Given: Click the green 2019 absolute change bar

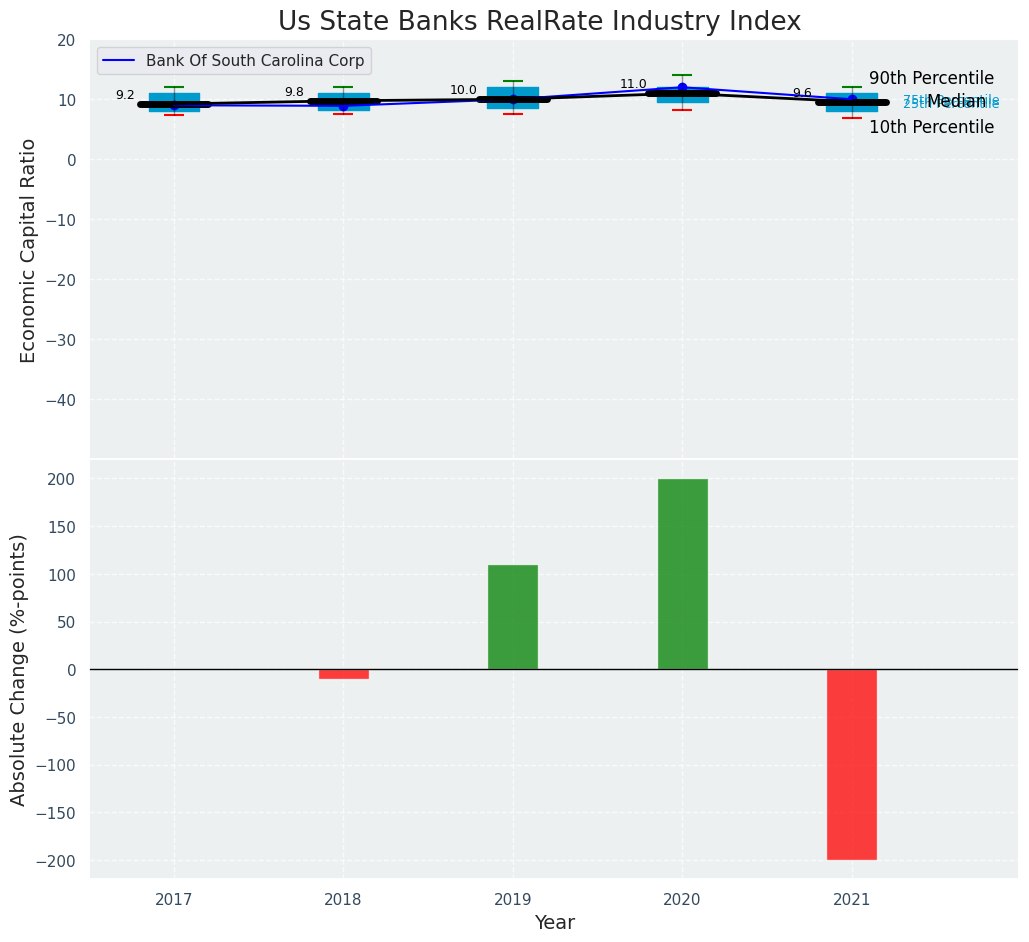Looking at the screenshot, I should tap(512, 617).
